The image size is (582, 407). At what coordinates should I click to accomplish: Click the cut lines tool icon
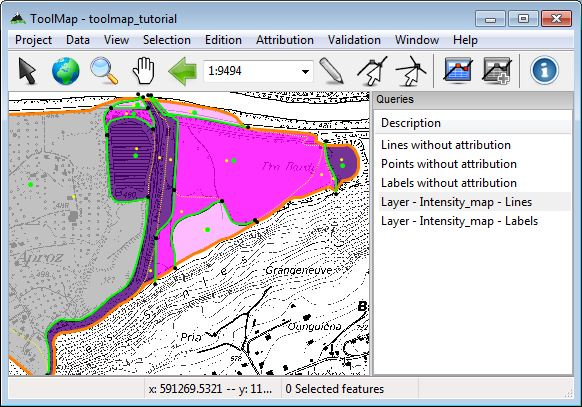point(411,70)
